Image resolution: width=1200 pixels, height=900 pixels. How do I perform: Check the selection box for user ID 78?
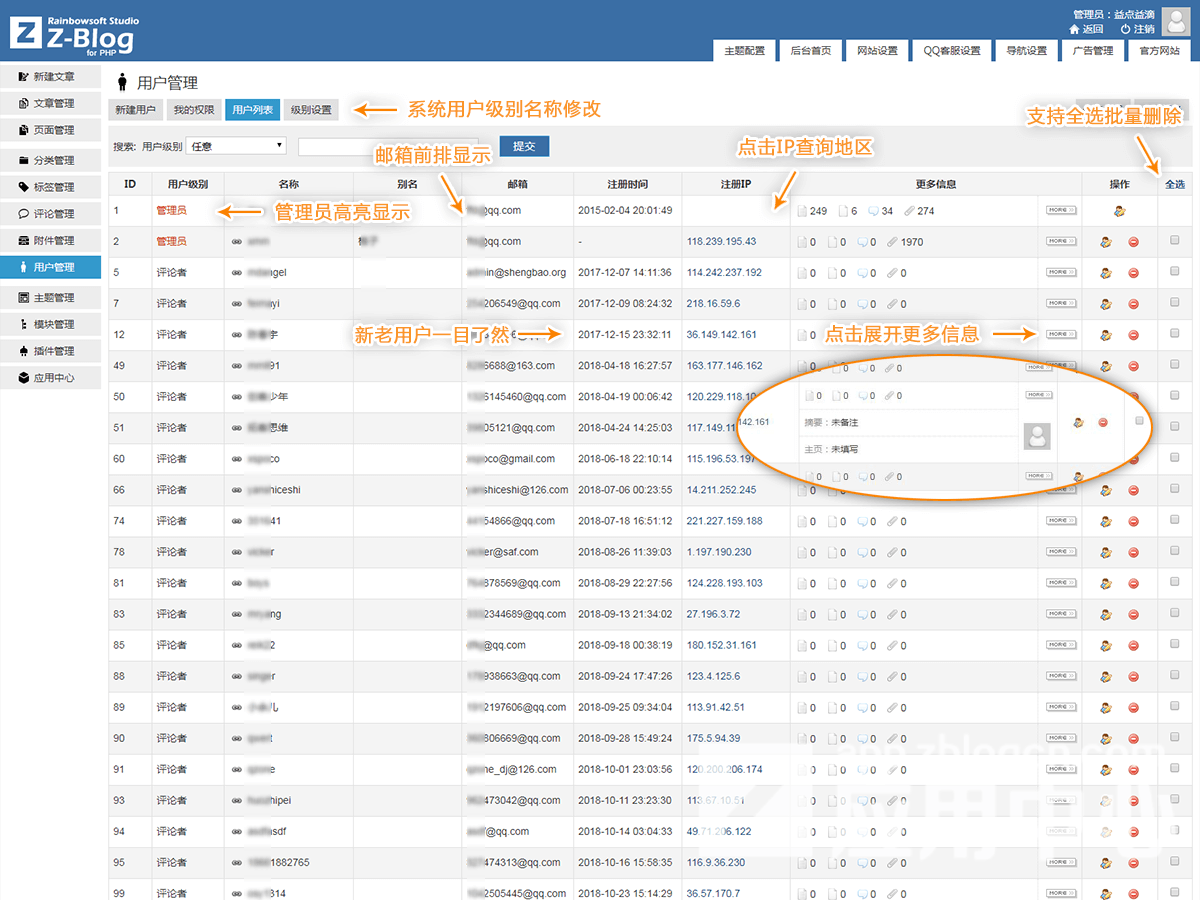(x=1174, y=551)
